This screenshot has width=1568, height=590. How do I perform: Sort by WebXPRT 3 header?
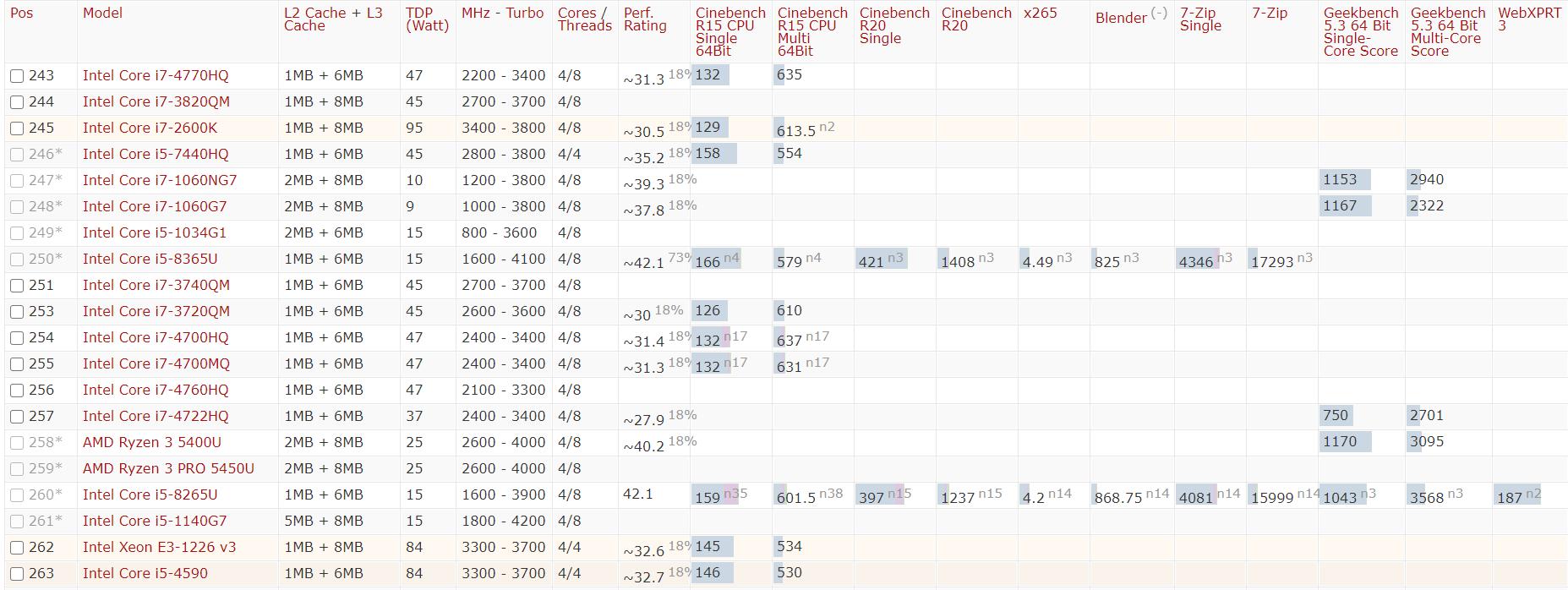coord(1529,19)
